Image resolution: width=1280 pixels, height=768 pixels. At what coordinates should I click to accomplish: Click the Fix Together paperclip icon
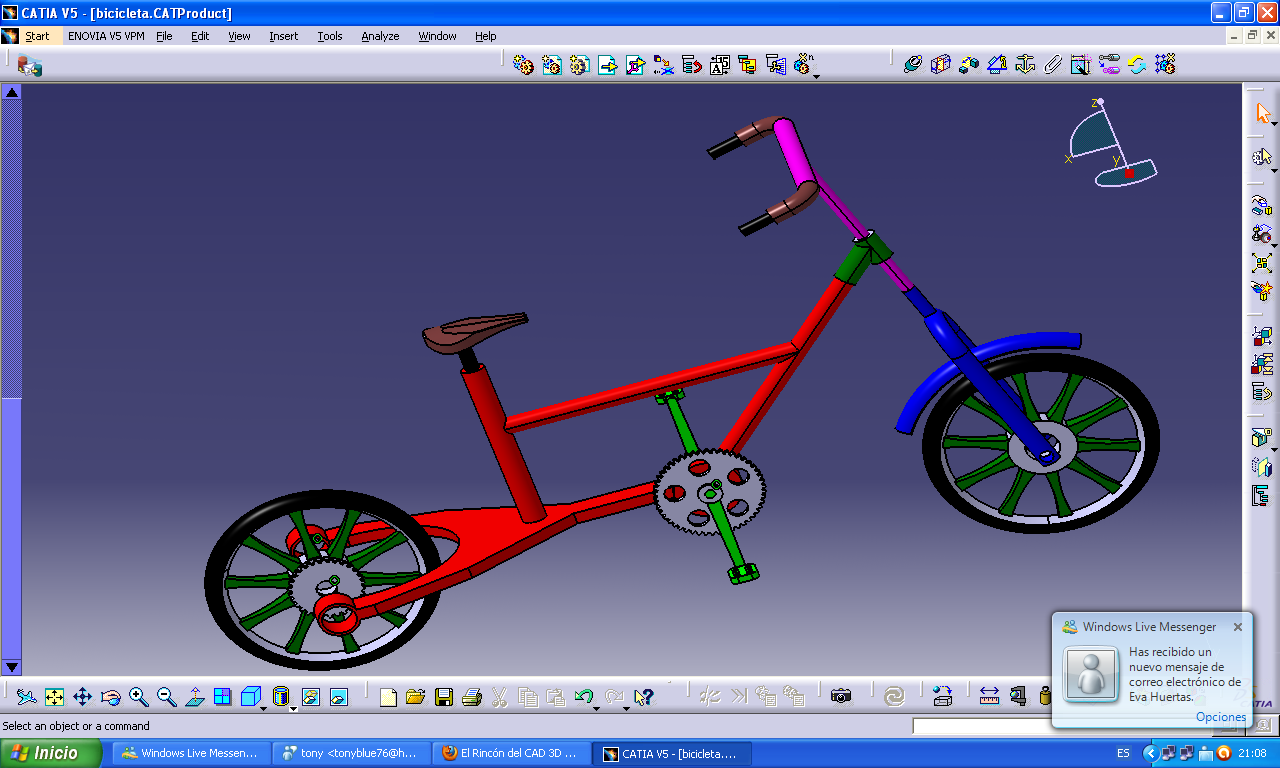coord(1052,65)
